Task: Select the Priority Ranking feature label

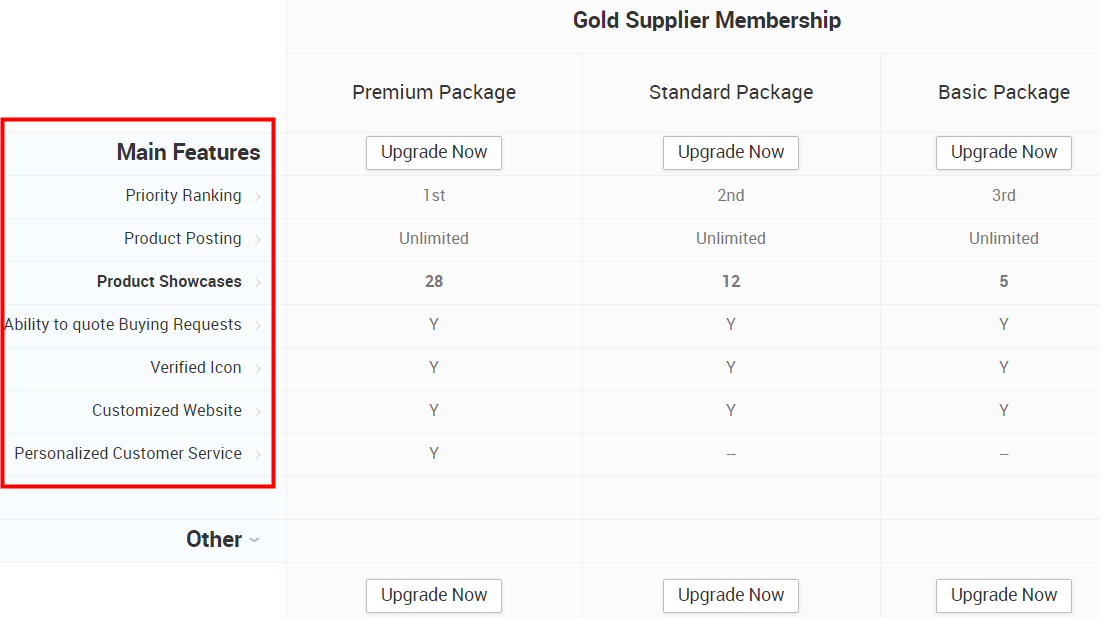Action: click(183, 196)
